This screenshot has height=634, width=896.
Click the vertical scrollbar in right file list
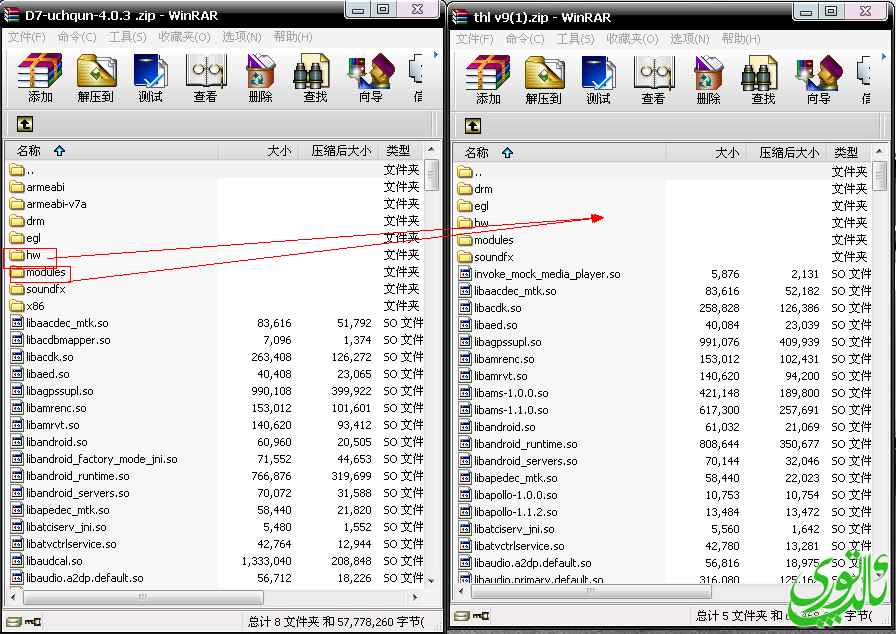tap(879, 380)
